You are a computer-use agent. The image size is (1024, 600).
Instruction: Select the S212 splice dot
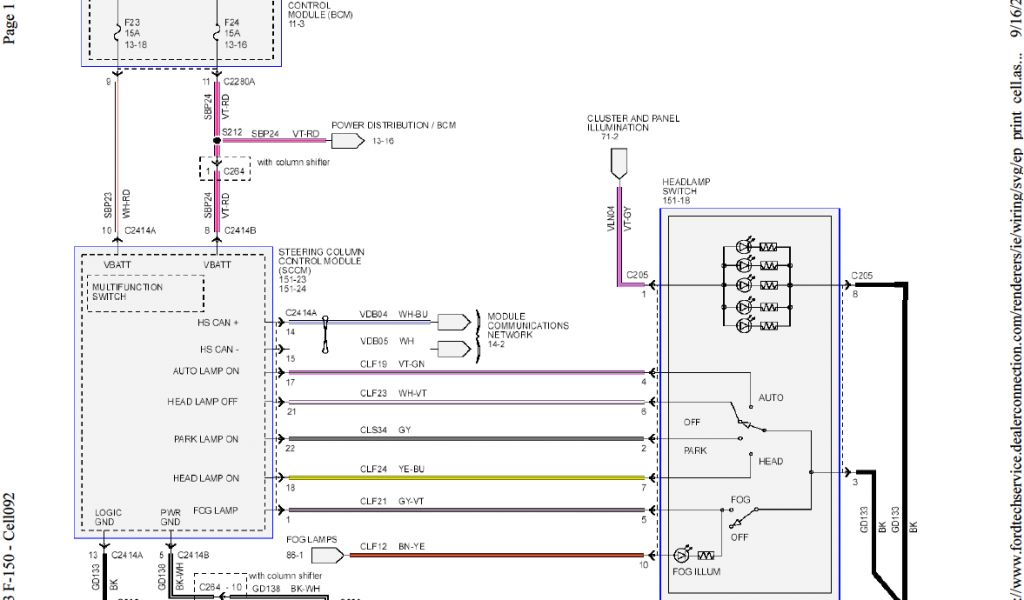click(x=216, y=141)
